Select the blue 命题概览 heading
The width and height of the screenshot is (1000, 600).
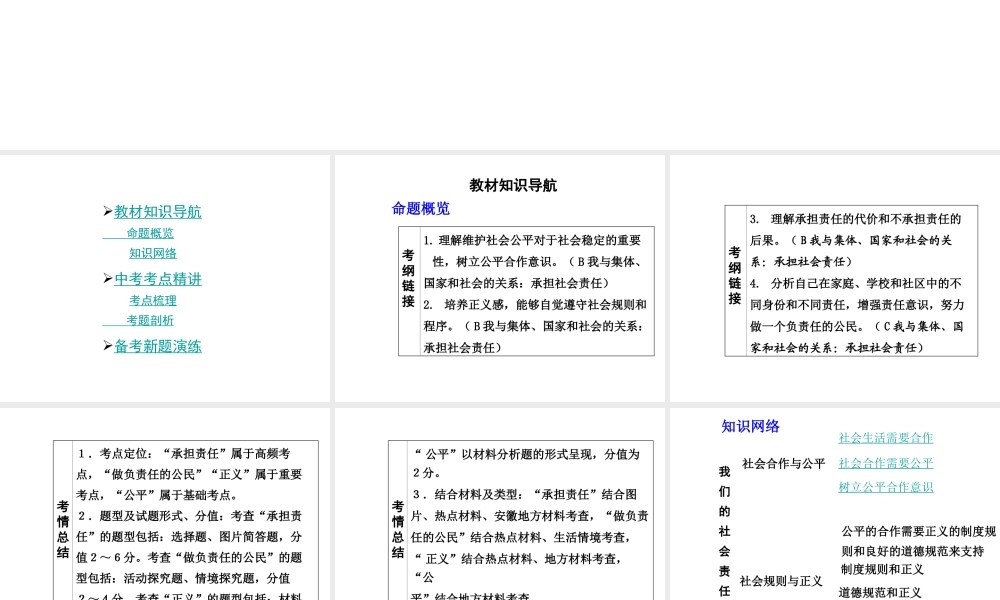(x=421, y=209)
